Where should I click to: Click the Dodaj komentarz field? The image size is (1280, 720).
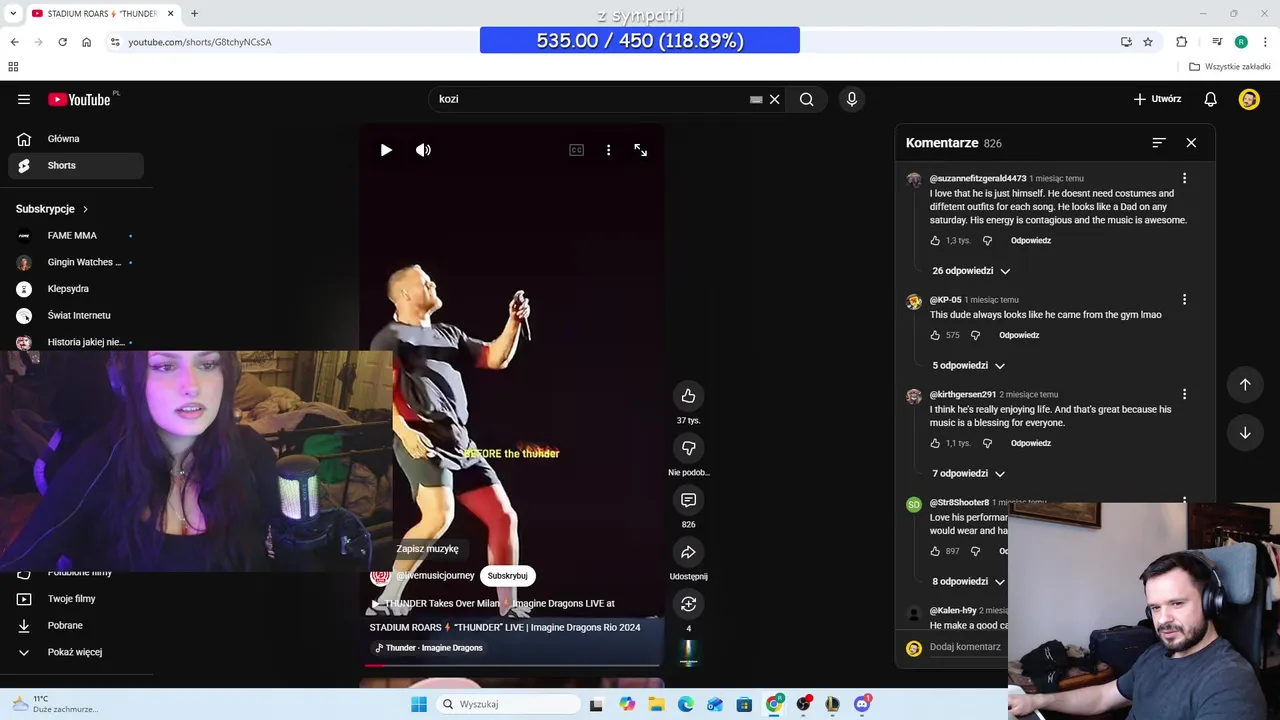[966, 647]
